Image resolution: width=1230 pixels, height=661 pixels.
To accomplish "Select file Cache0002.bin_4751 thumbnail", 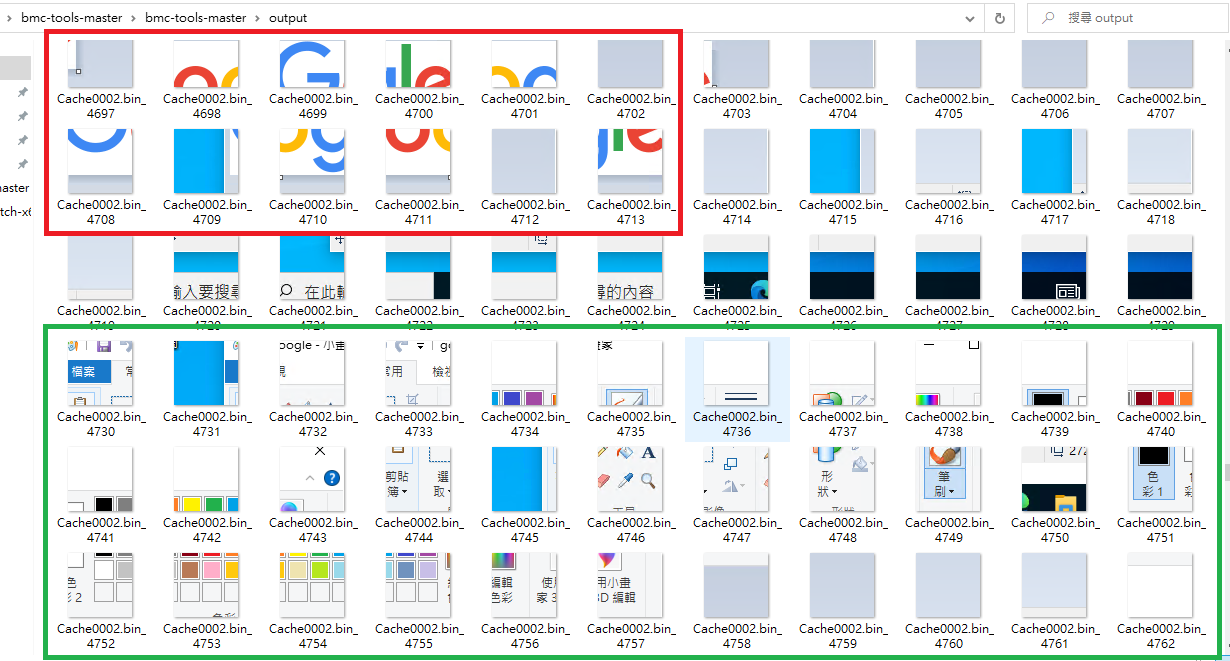I will (1161, 479).
